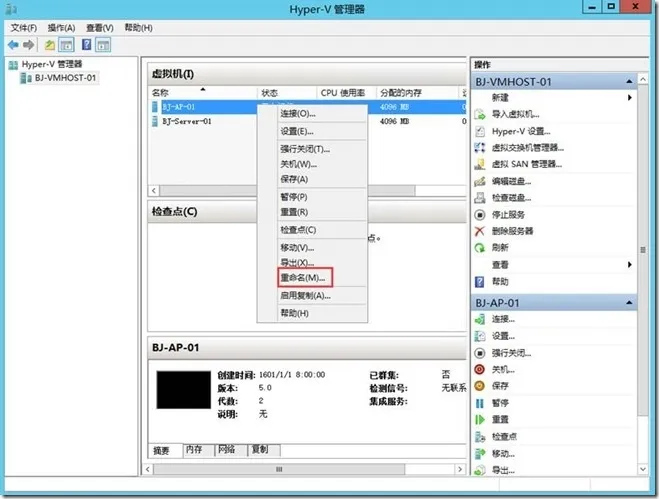659x499 pixels.
Task: Choose 关机(W)... from context menu
Action: coord(311,164)
